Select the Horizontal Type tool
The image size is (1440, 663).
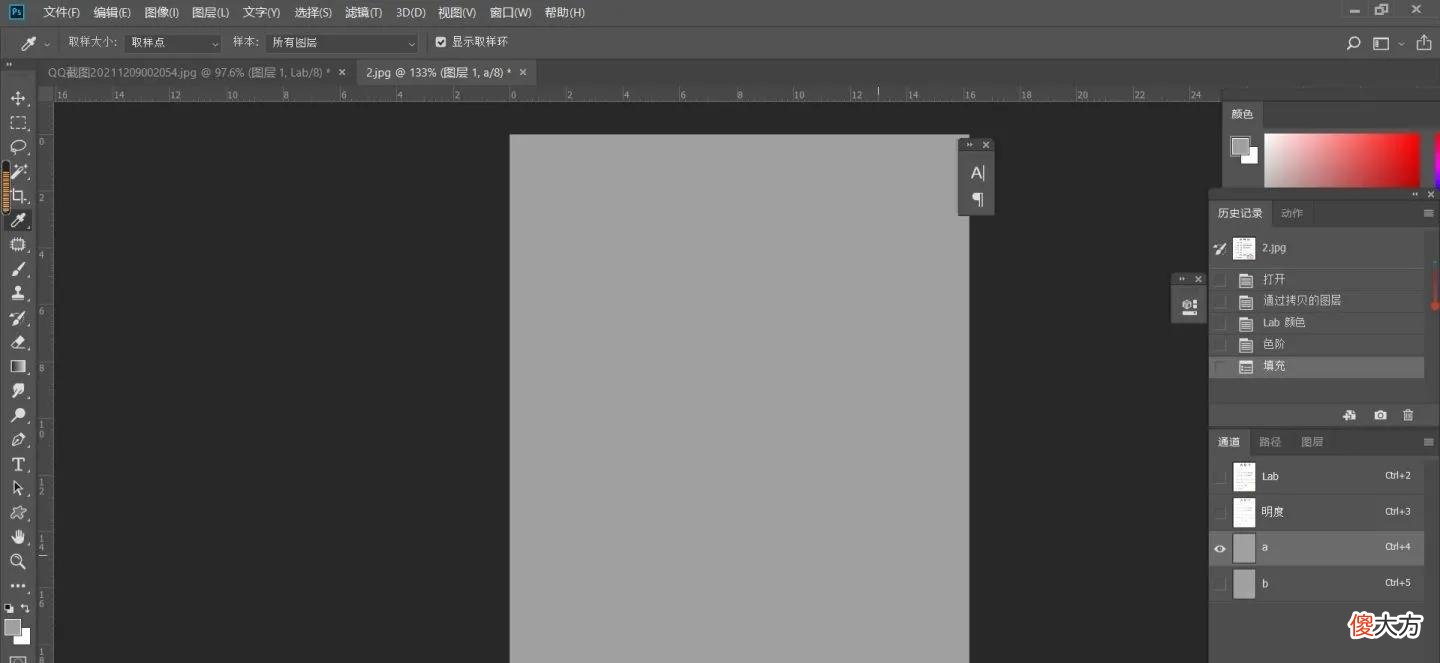18,464
